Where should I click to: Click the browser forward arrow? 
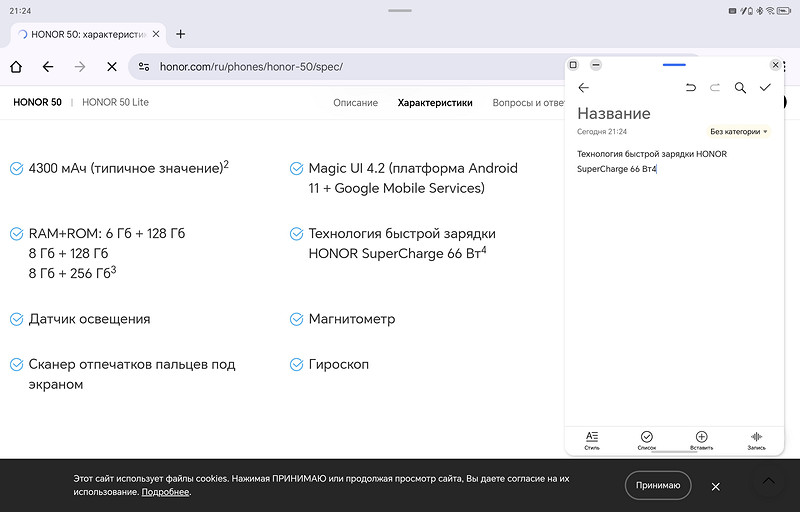point(80,67)
